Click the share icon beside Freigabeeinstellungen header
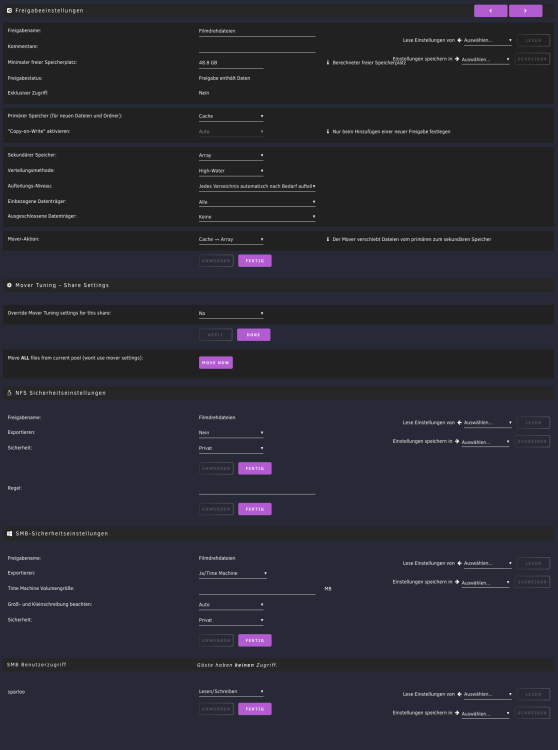This screenshot has width=558, height=750. pos(9,10)
